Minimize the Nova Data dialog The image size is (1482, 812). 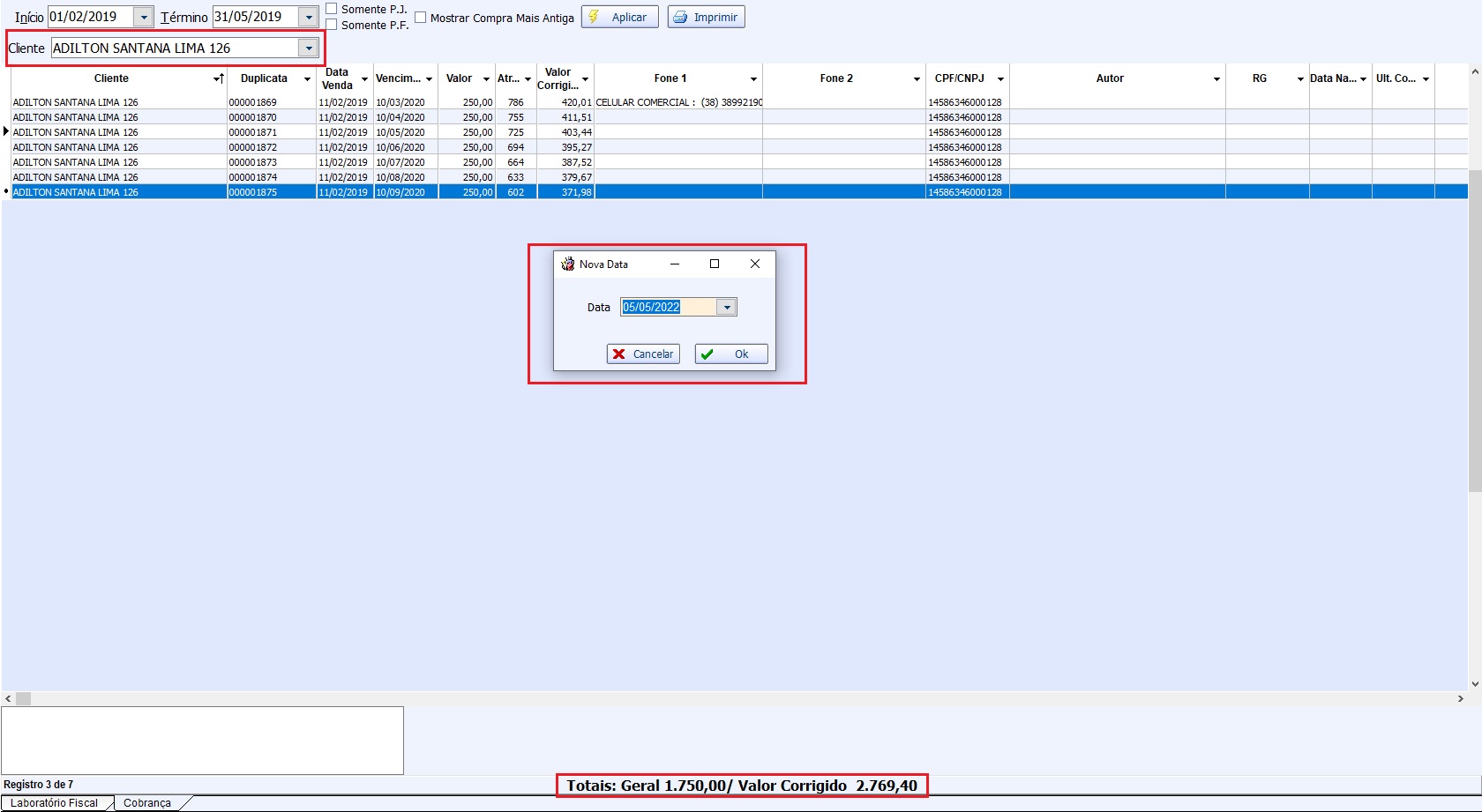click(675, 264)
